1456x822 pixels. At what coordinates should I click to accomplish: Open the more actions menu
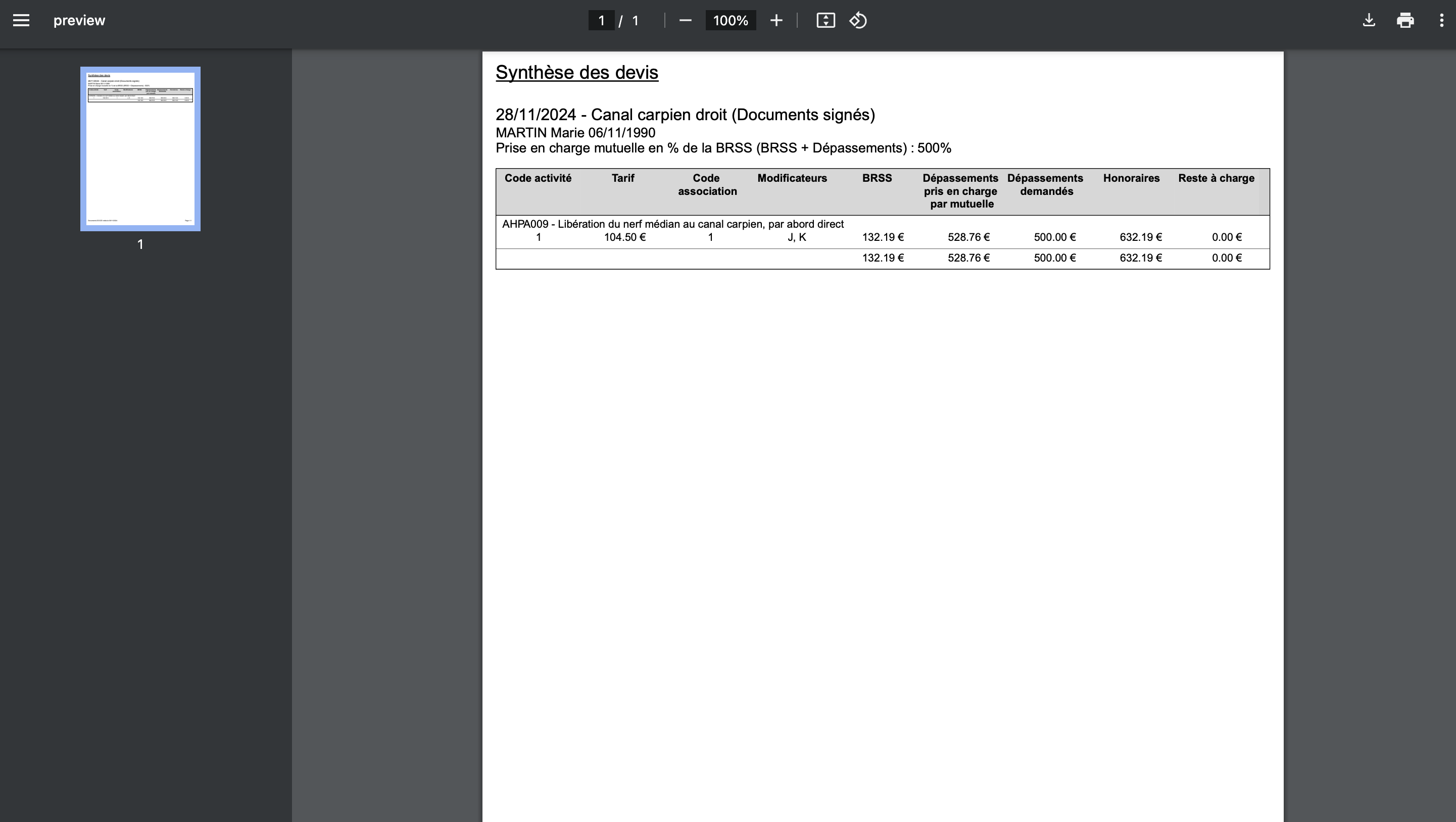pos(1441,20)
